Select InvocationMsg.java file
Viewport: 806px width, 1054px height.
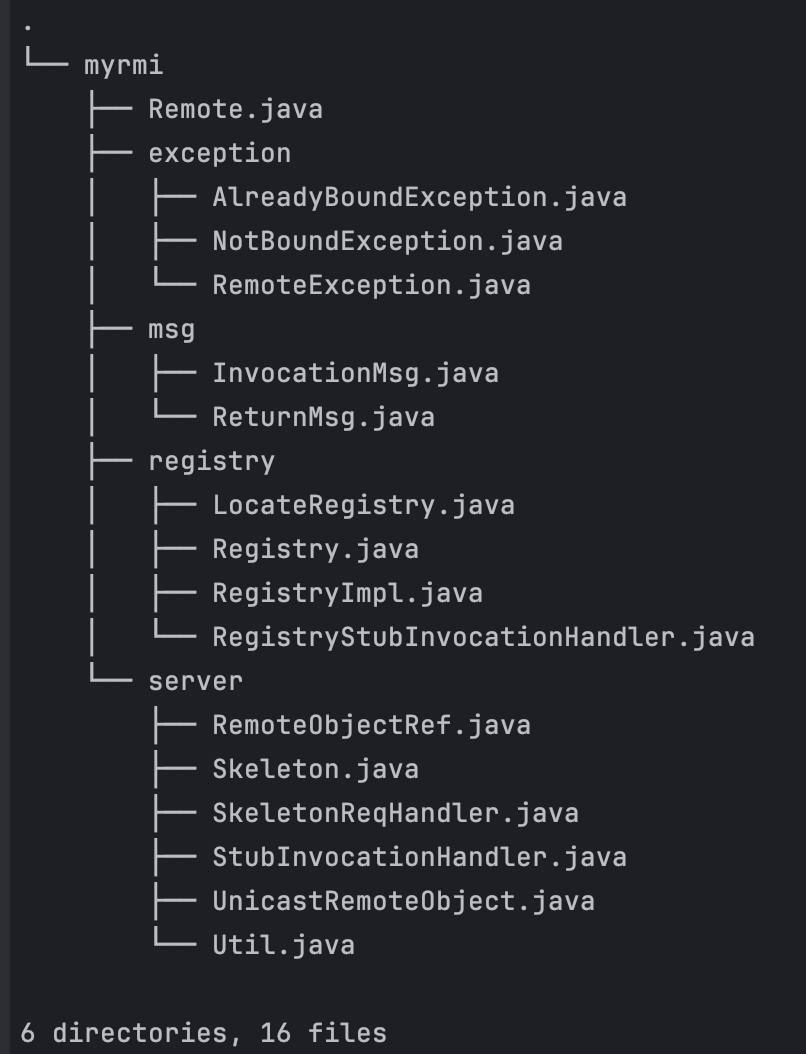tap(355, 373)
